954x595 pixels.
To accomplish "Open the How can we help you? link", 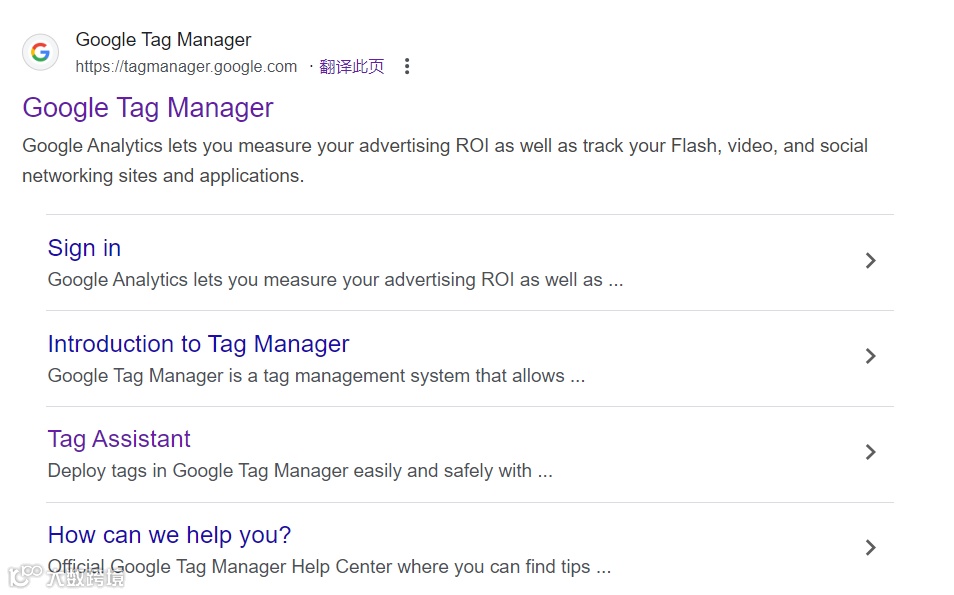I will point(169,535).
